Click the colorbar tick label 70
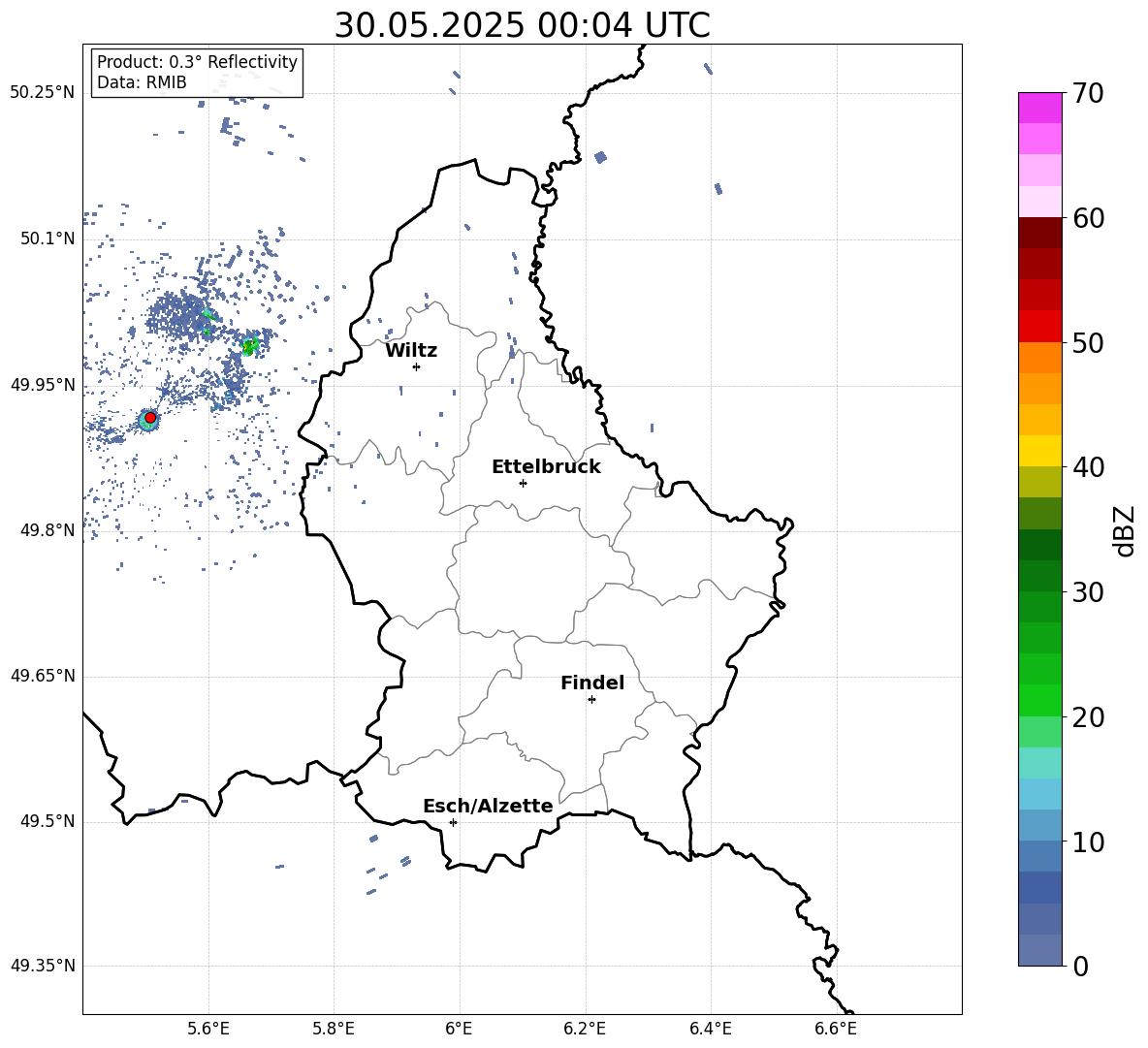Viewport: 1148px width, 1048px height. coord(1088,93)
